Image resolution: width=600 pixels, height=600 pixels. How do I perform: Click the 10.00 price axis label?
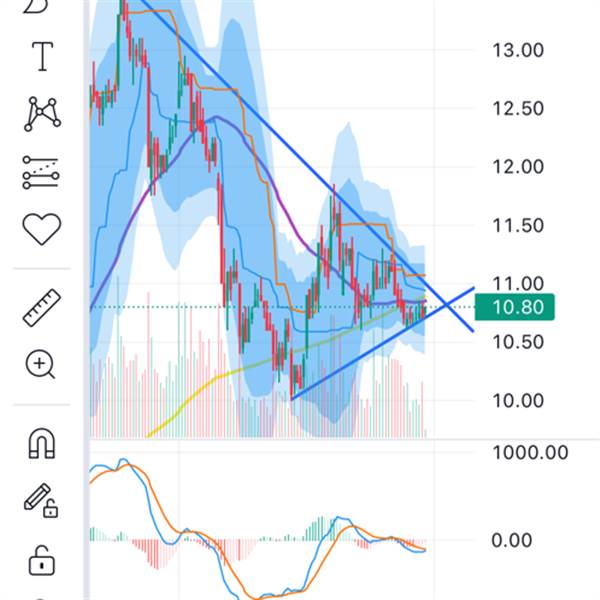tap(518, 401)
